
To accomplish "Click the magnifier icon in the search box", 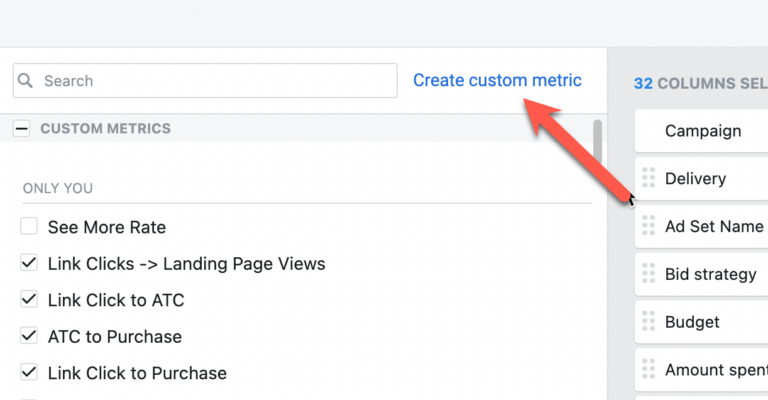I will pos(26,81).
